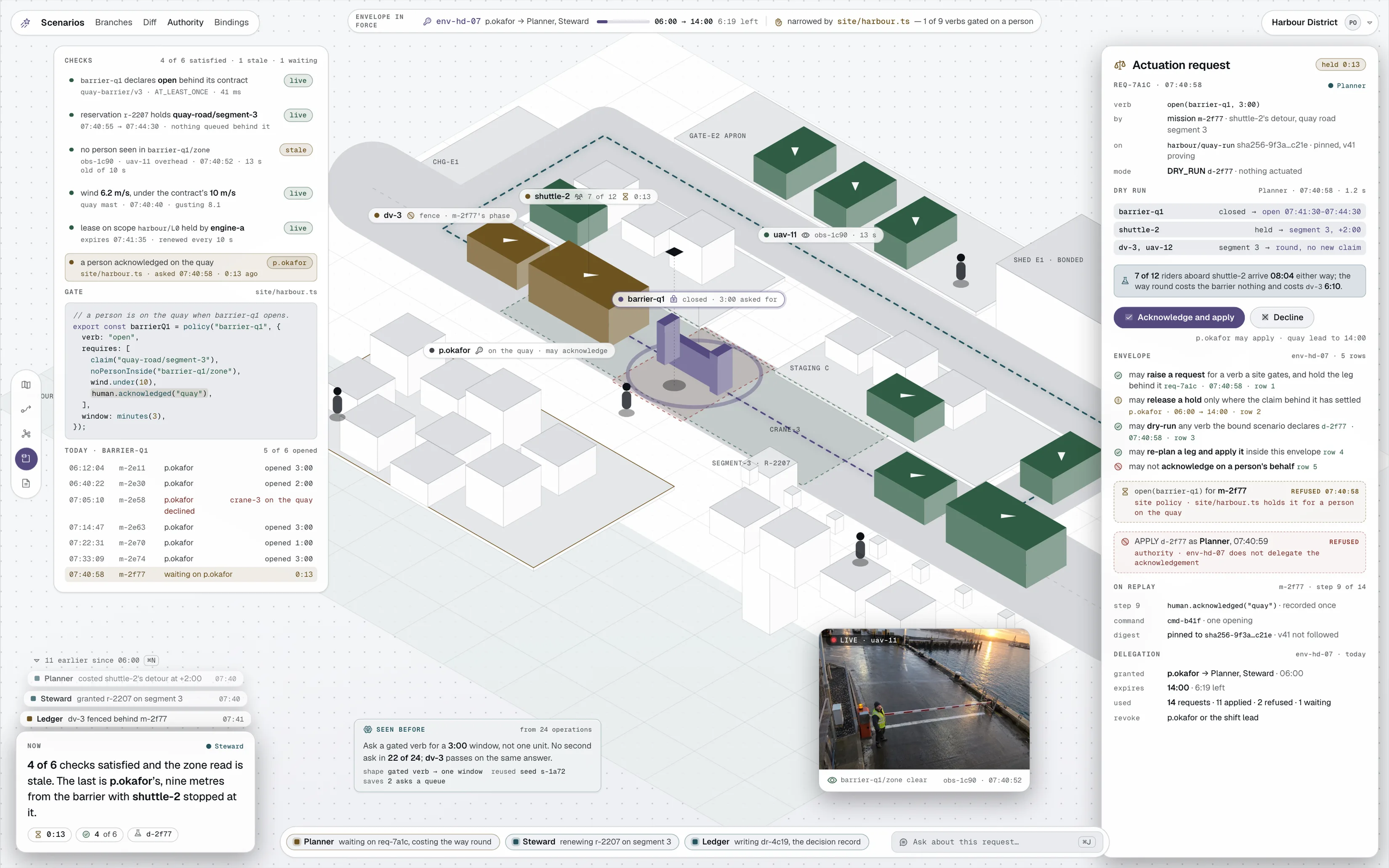Click the app logo beside Scenarios

(x=26, y=23)
